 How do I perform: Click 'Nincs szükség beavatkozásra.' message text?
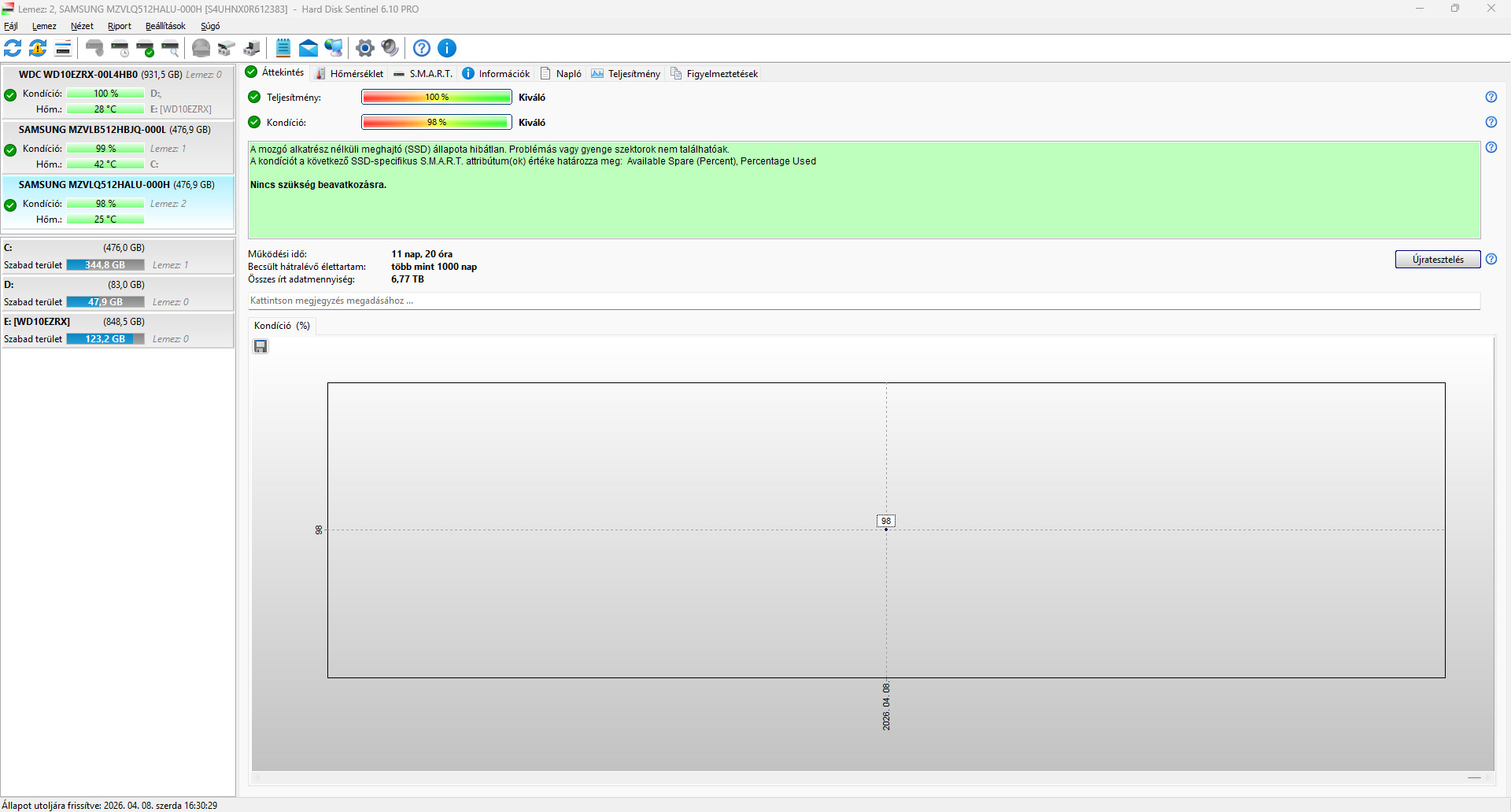318,185
